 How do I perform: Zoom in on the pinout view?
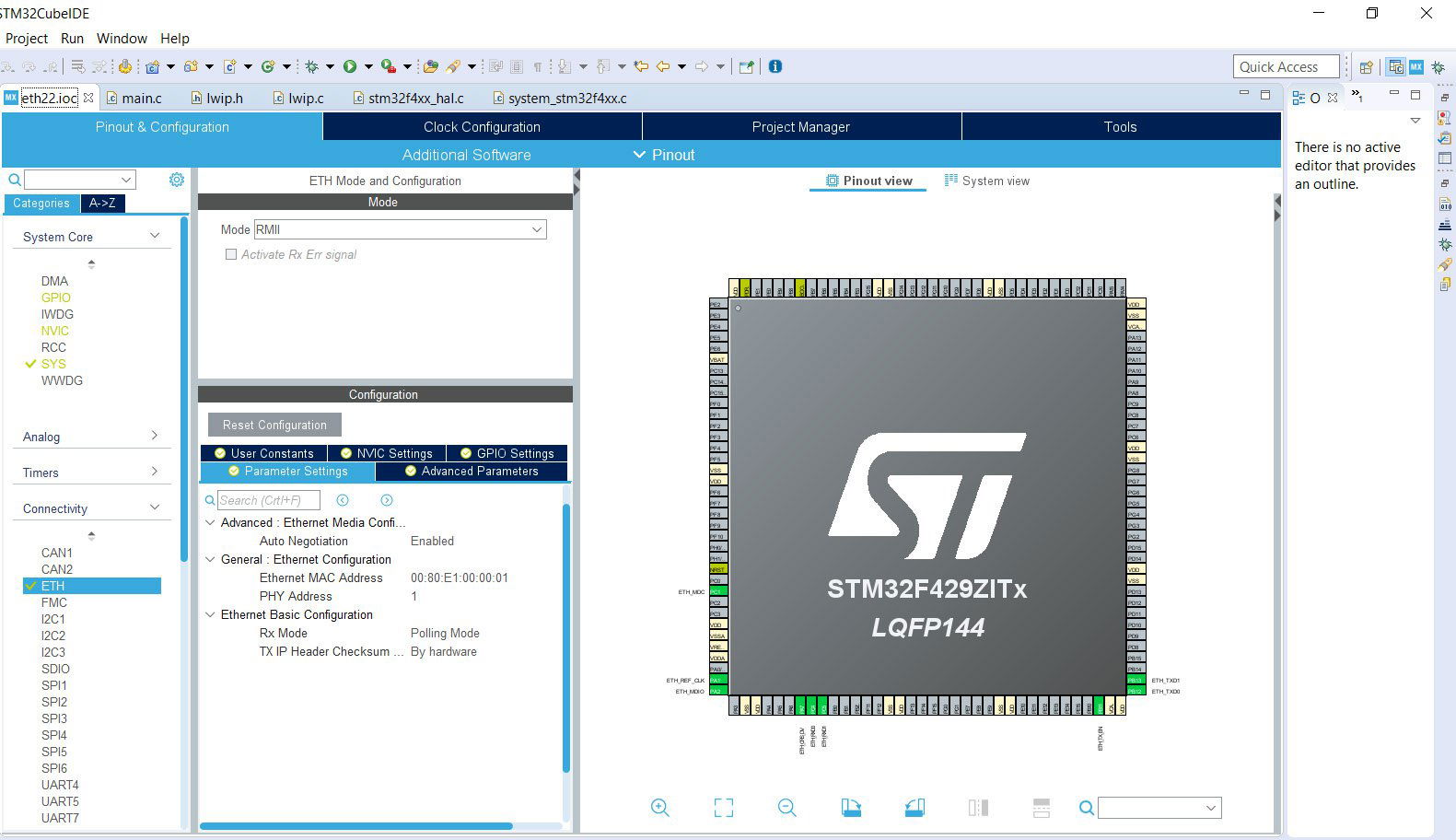click(x=659, y=808)
